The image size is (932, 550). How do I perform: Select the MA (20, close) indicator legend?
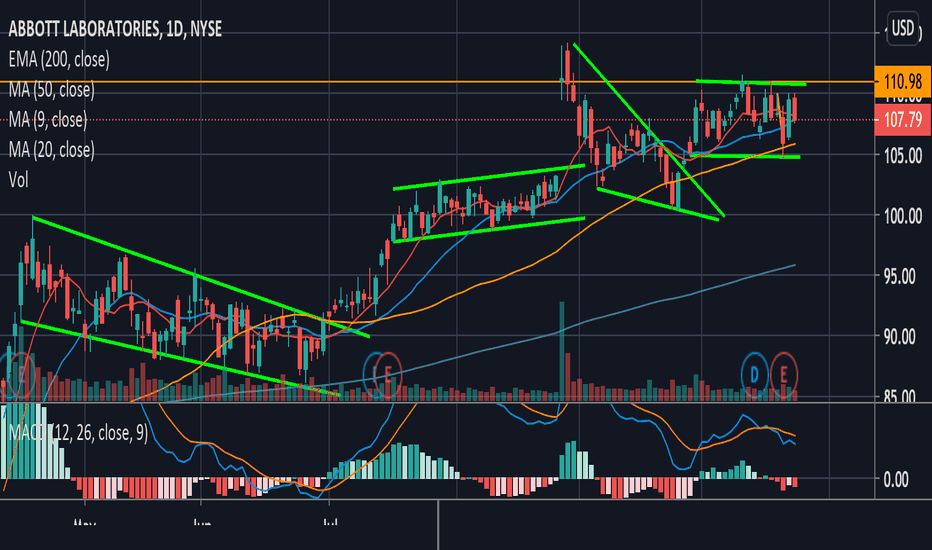[x=52, y=150]
